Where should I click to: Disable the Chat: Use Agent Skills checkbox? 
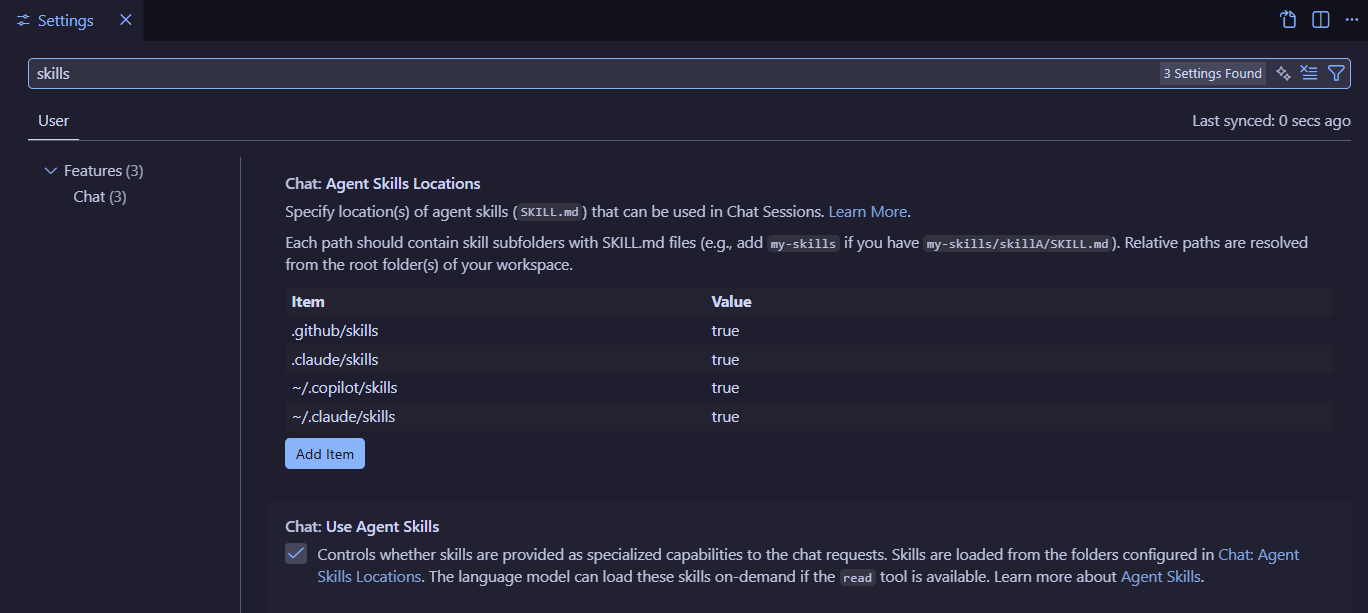click(296, 553)
